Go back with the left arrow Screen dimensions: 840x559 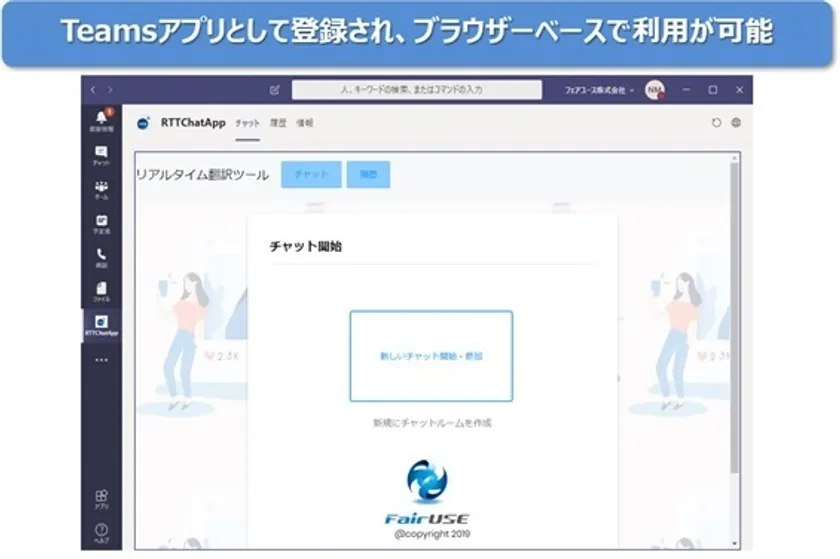point(93,90)
